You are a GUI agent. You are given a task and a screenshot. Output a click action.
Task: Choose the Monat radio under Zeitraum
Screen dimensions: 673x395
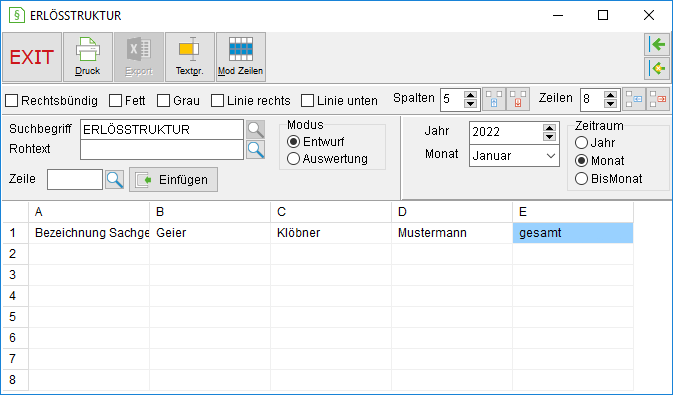pos(582,161)
